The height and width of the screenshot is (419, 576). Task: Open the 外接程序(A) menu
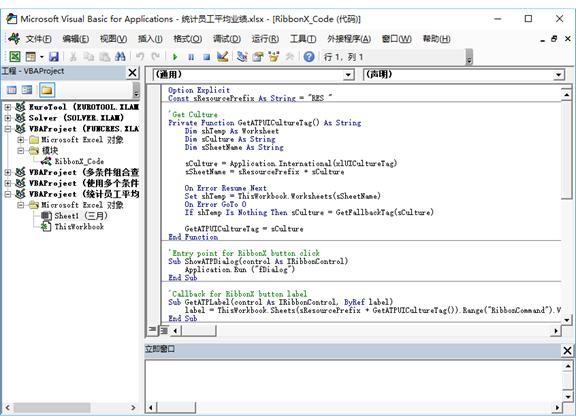349,39
